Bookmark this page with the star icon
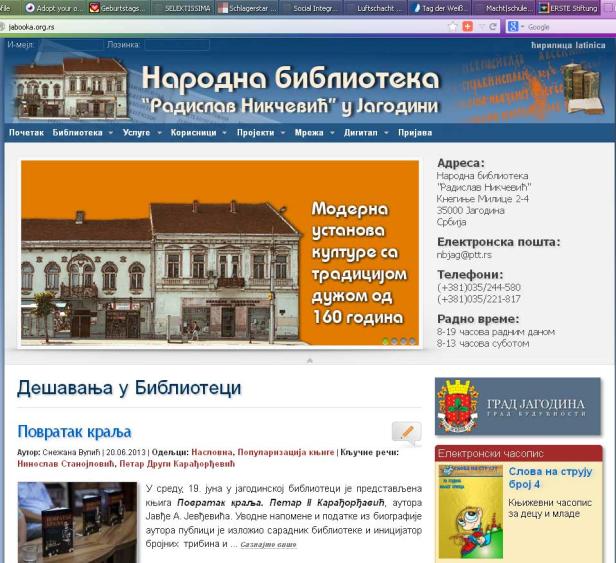Viewport: 616px width, 563px height. (x=453, y=27)
